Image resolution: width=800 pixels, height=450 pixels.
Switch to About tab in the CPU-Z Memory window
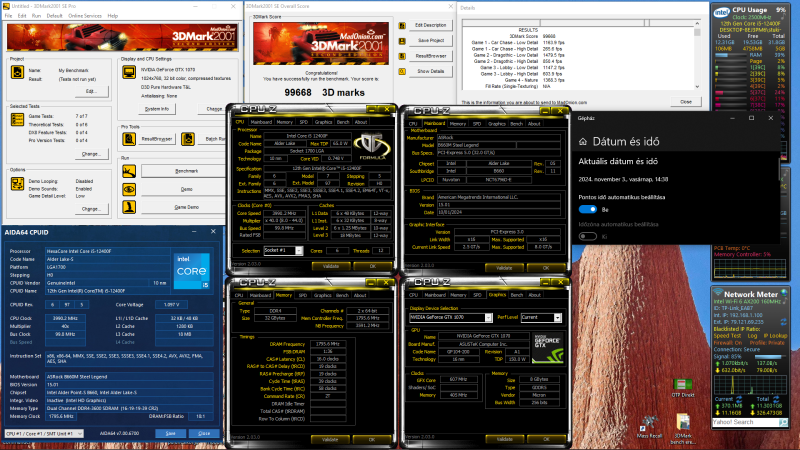click(x=360, y=295)
